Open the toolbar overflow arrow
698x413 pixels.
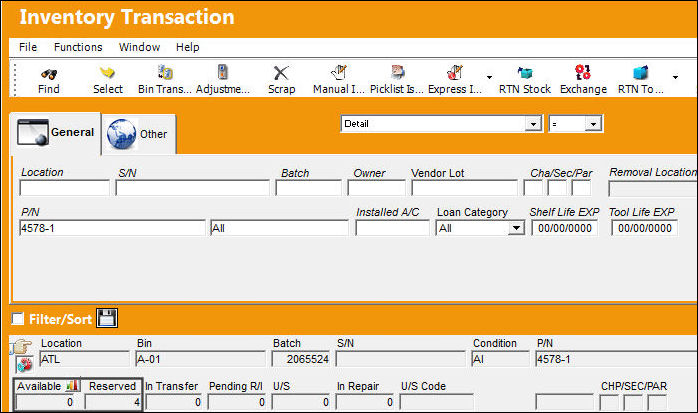point(675,77)
